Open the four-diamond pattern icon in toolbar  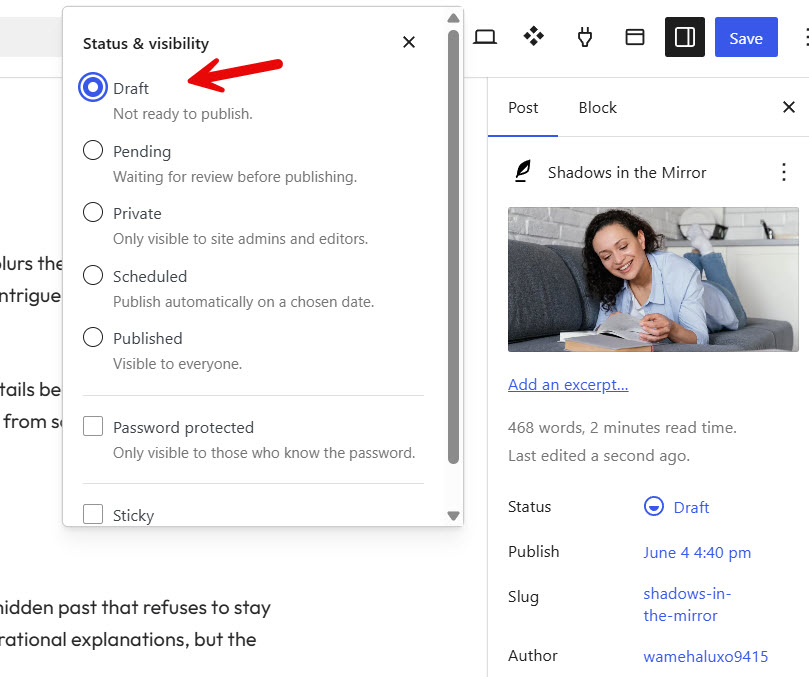533,37
